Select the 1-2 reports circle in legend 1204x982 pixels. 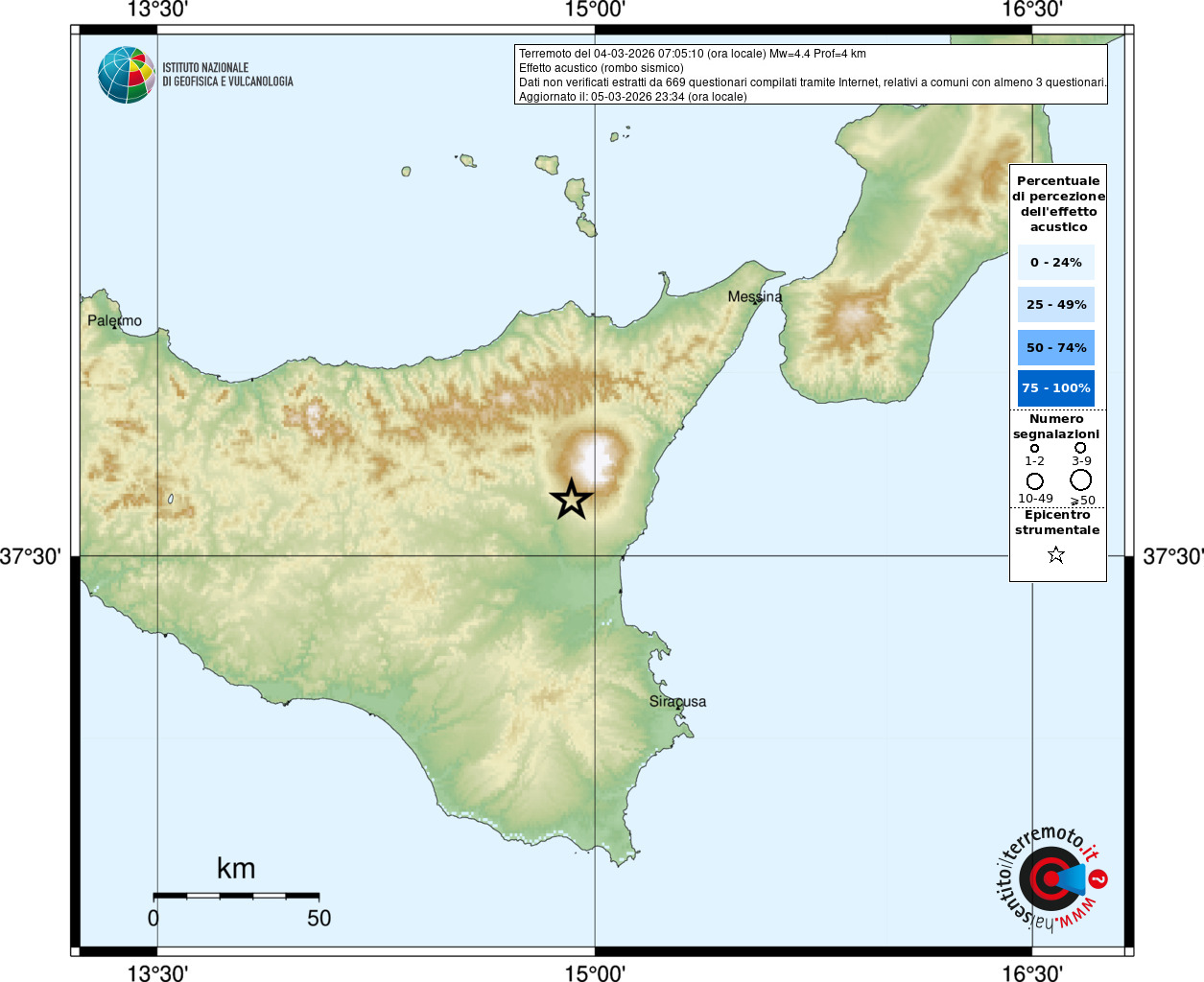tap(1034, 448)
